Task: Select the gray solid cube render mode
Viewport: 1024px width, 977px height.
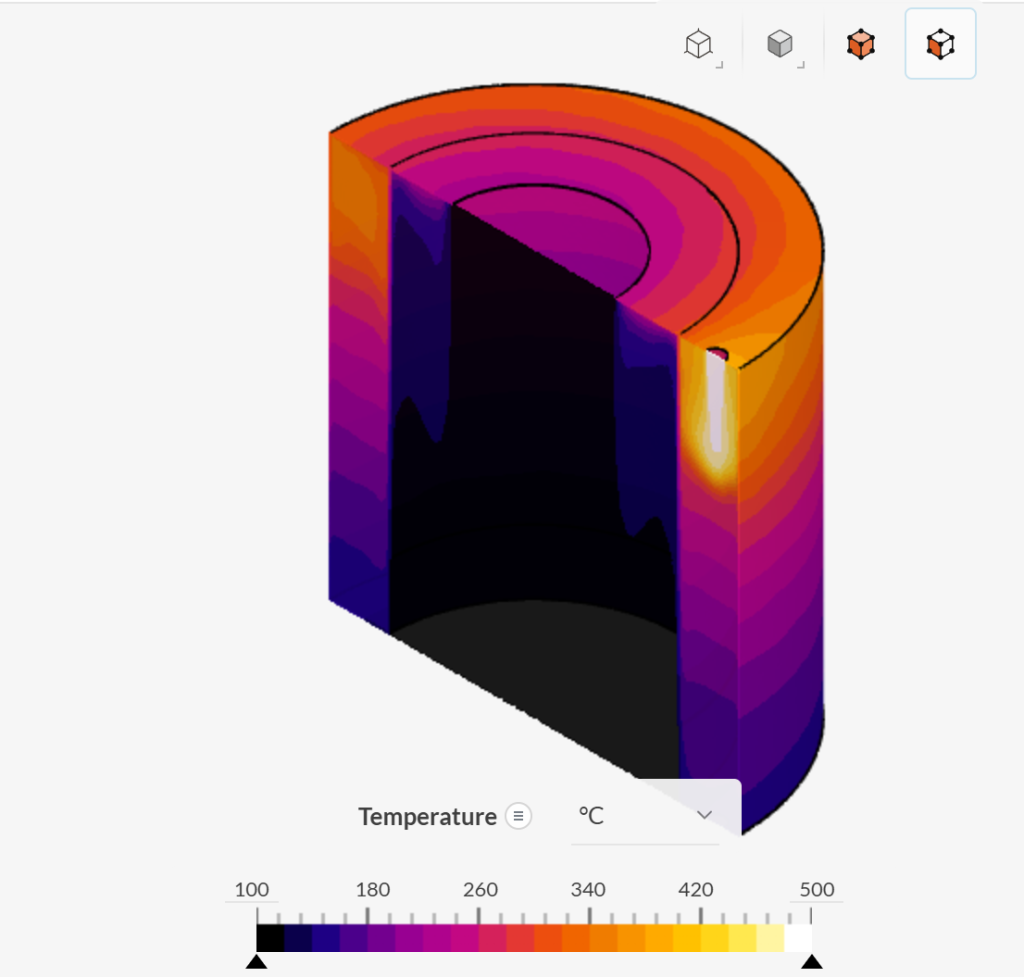Action: click(781, 45)
